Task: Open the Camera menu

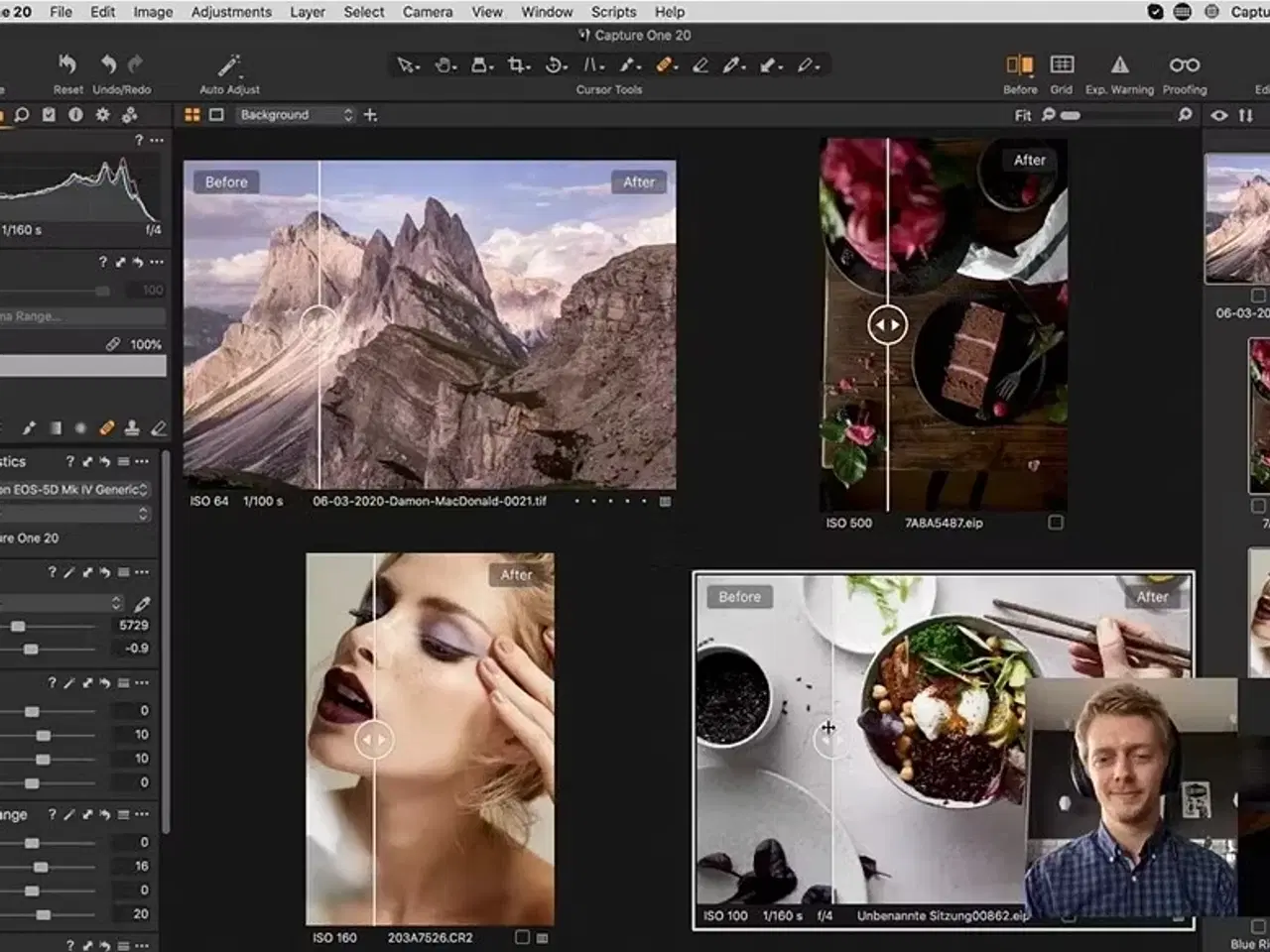Action: (x=428, y=12)
